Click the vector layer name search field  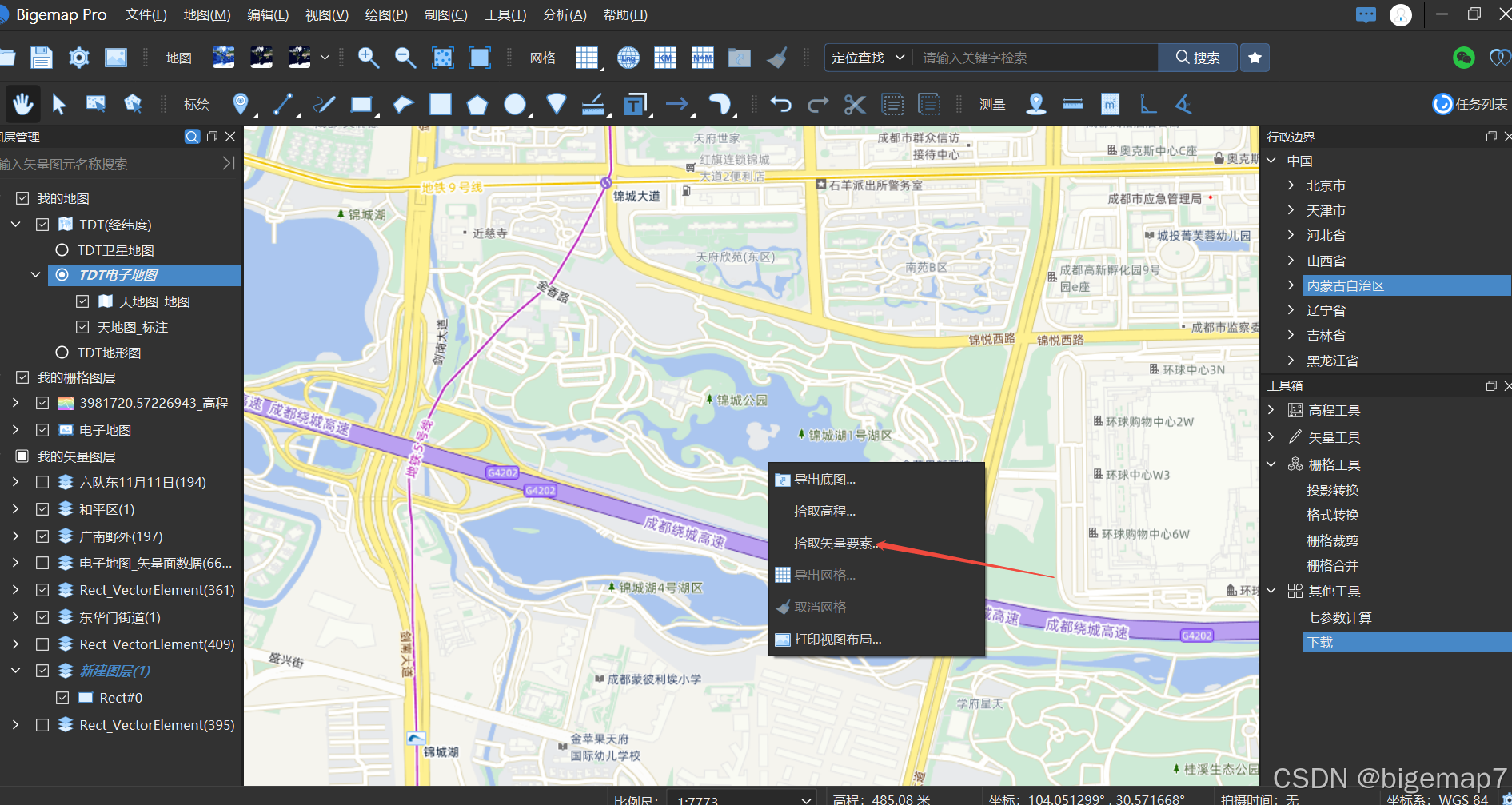pyautogui.click(x=108, y=164)
